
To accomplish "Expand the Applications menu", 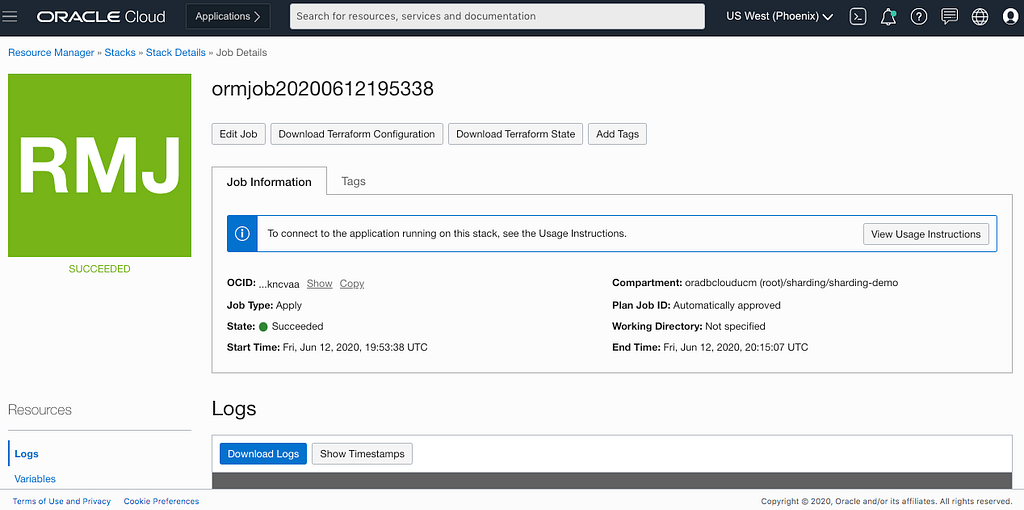I will [228, 16].
